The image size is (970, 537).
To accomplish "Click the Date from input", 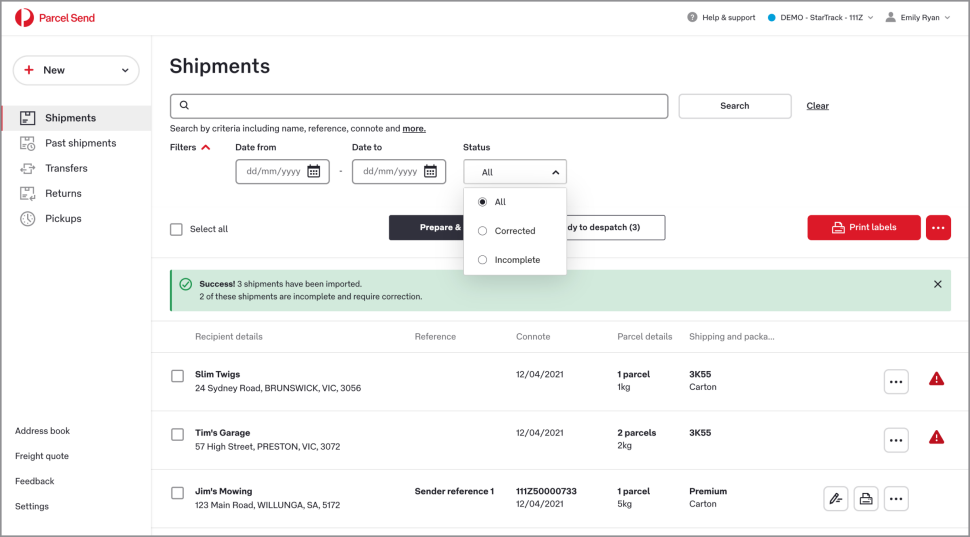I will point(282,171).
